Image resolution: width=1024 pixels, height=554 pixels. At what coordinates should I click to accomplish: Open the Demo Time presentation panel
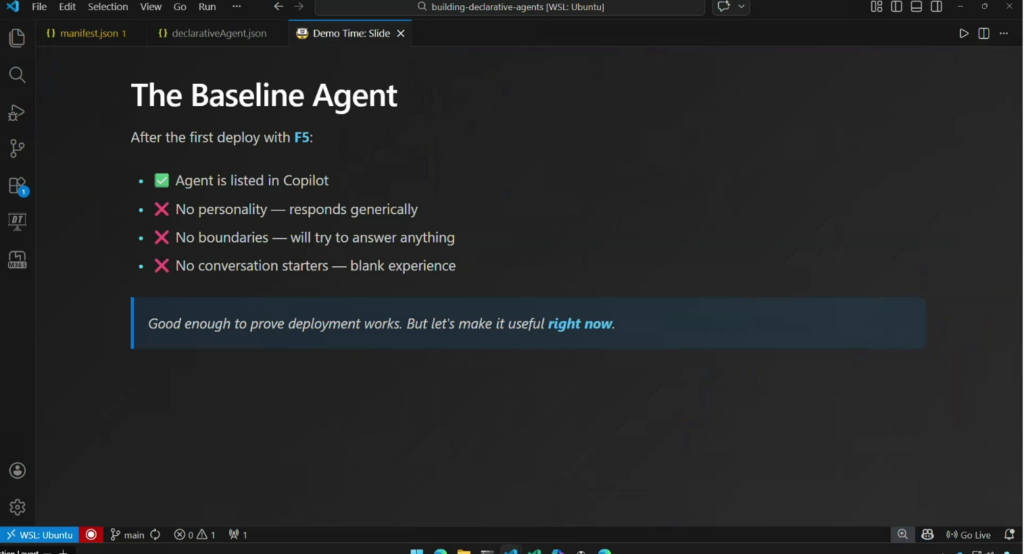(17, 222)
